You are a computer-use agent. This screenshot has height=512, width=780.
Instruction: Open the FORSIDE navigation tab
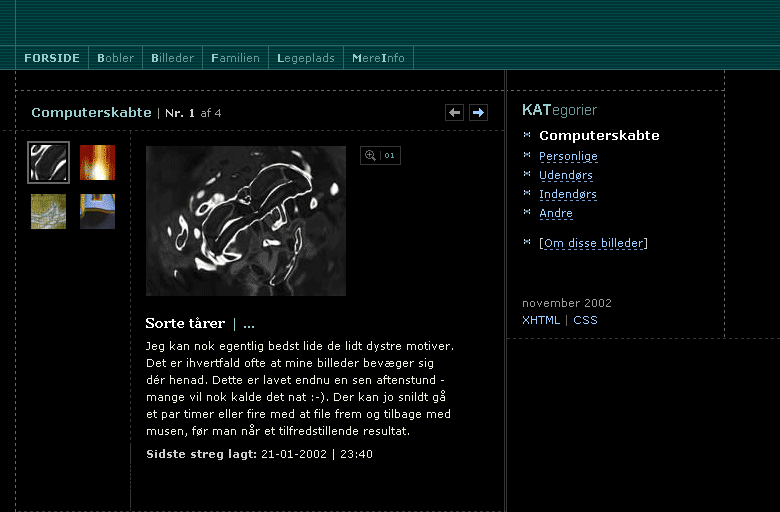click(x=52, y=58)
